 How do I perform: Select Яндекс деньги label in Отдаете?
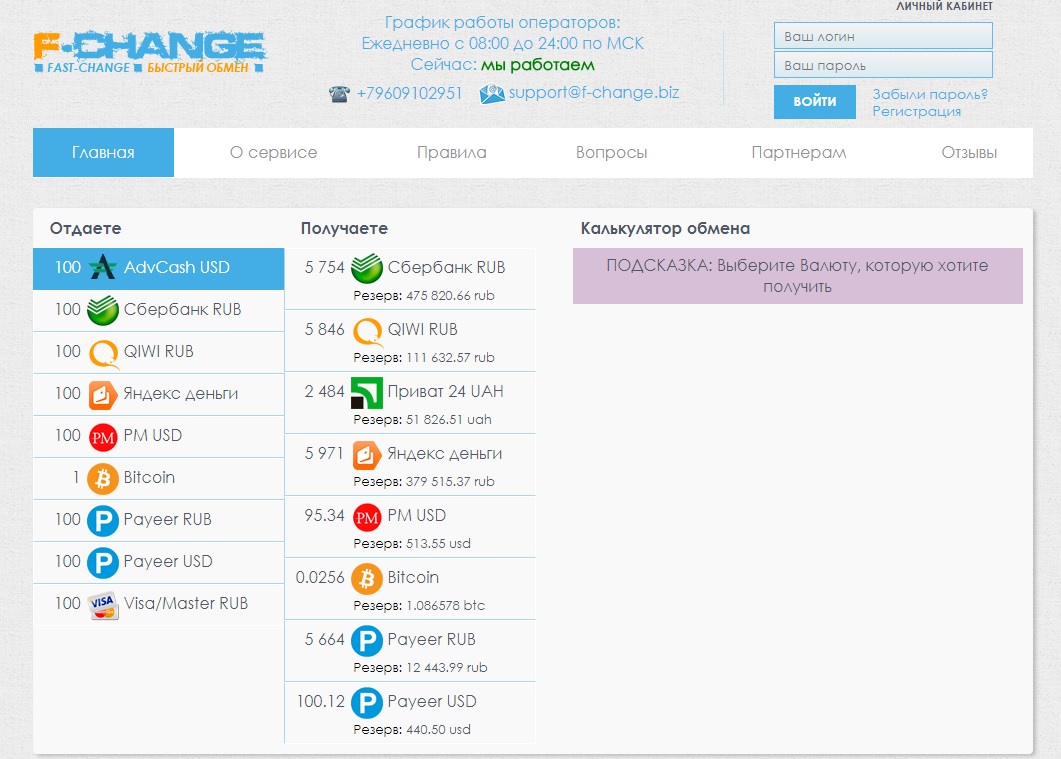[x=181, y=394]
